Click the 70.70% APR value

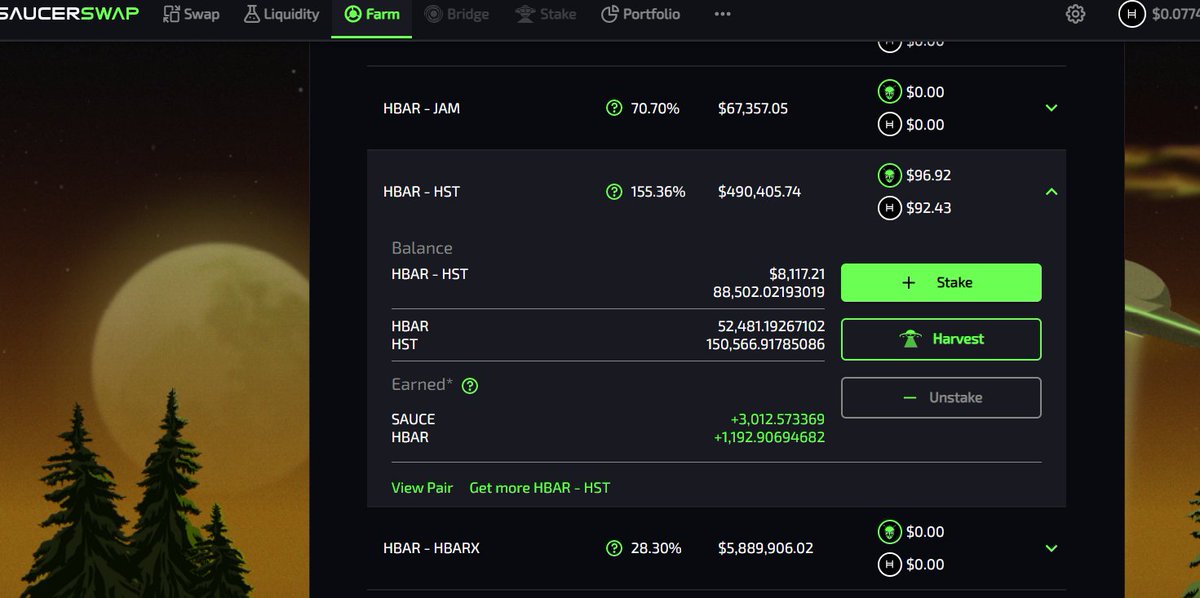pos(655,108)
